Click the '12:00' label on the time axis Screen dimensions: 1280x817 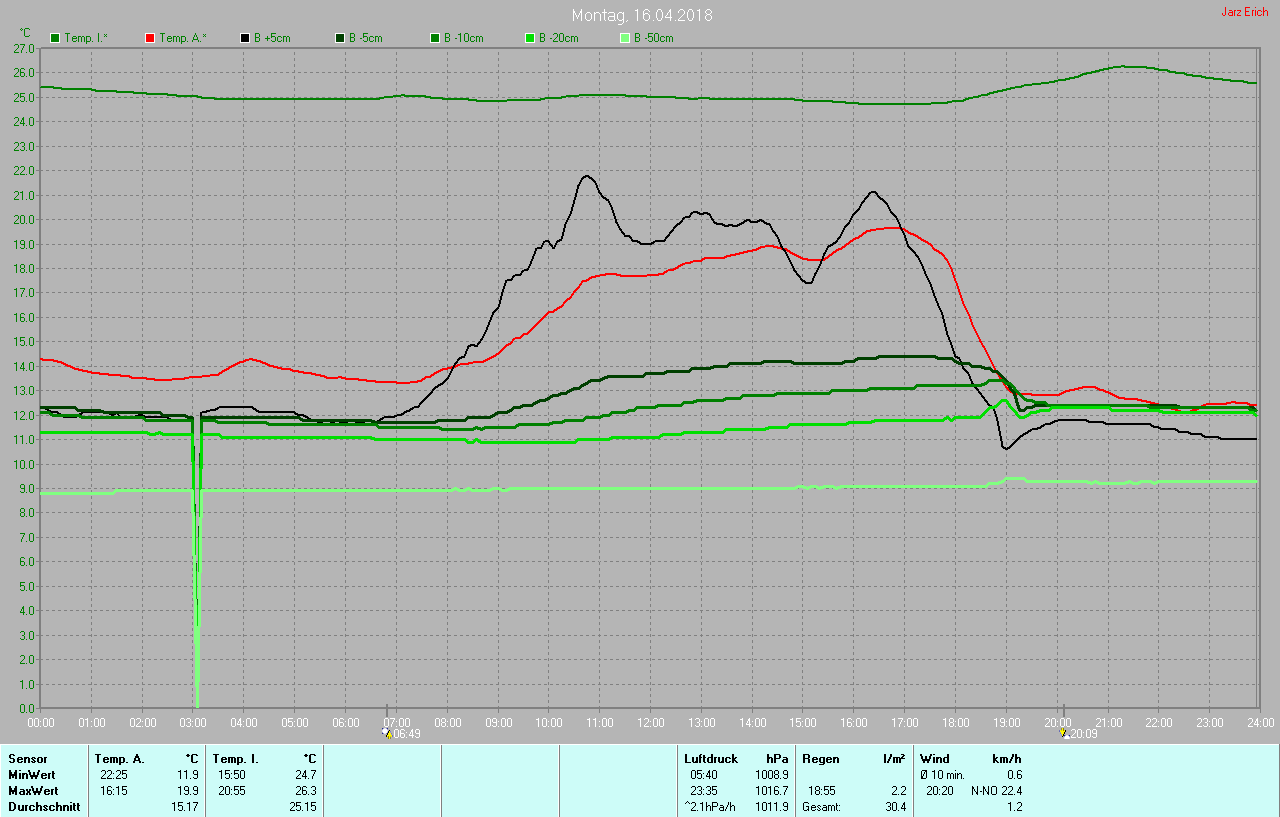point(650,722)
